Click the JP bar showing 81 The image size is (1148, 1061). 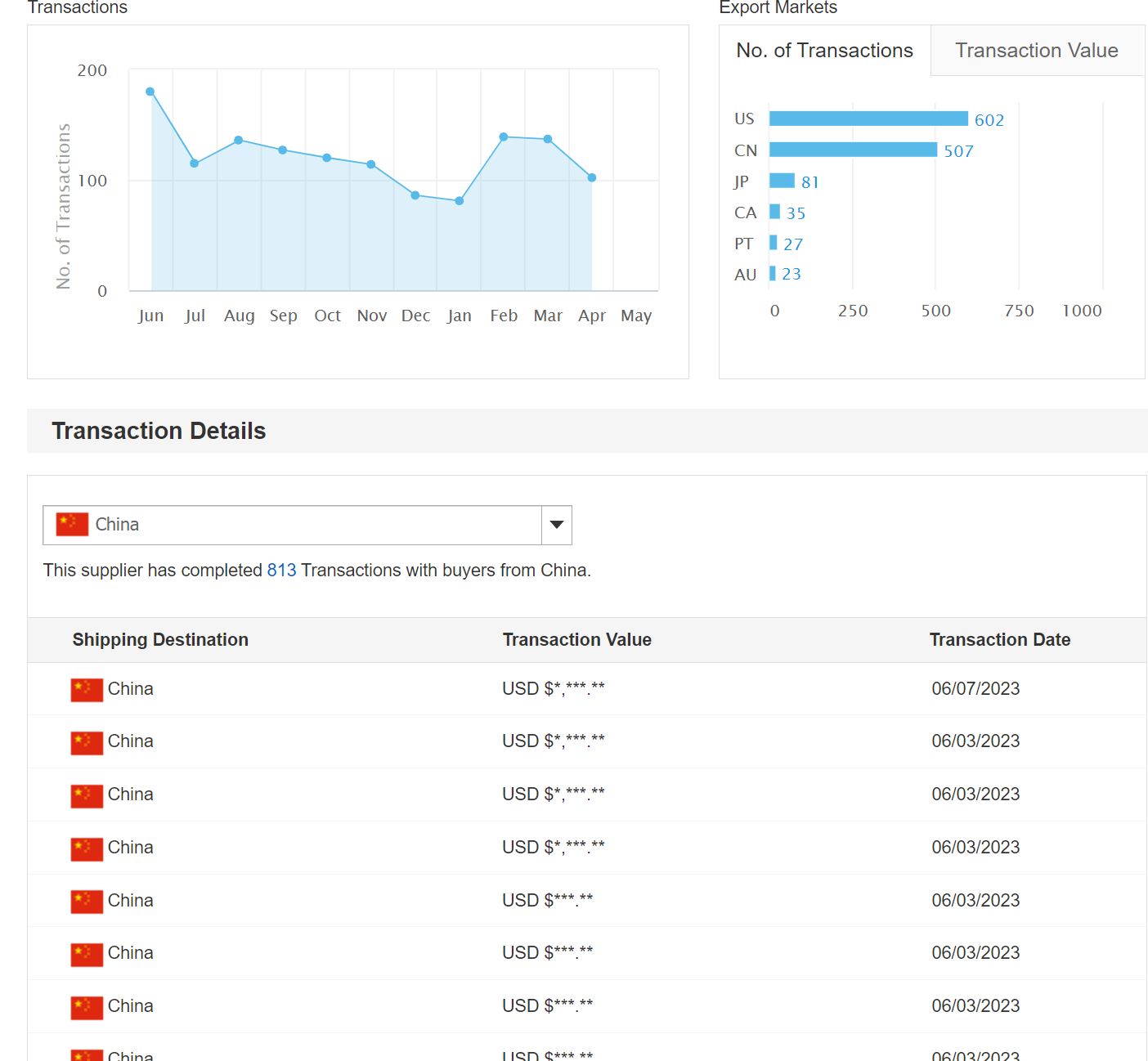[x=782, y=181]
